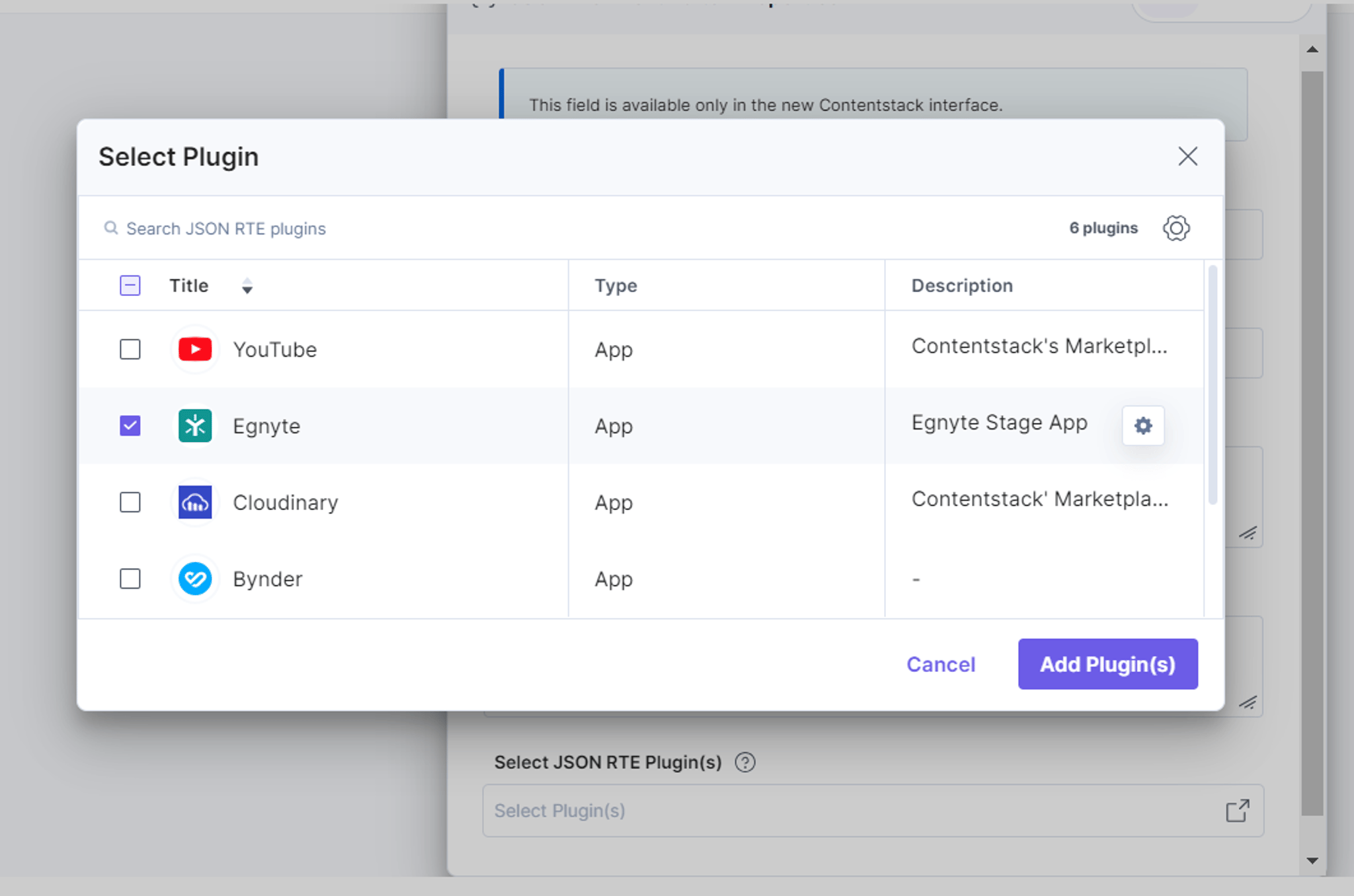1354x896 pixels.
Task: Click the Bynder plugin logo
Action: coord(195,579)
